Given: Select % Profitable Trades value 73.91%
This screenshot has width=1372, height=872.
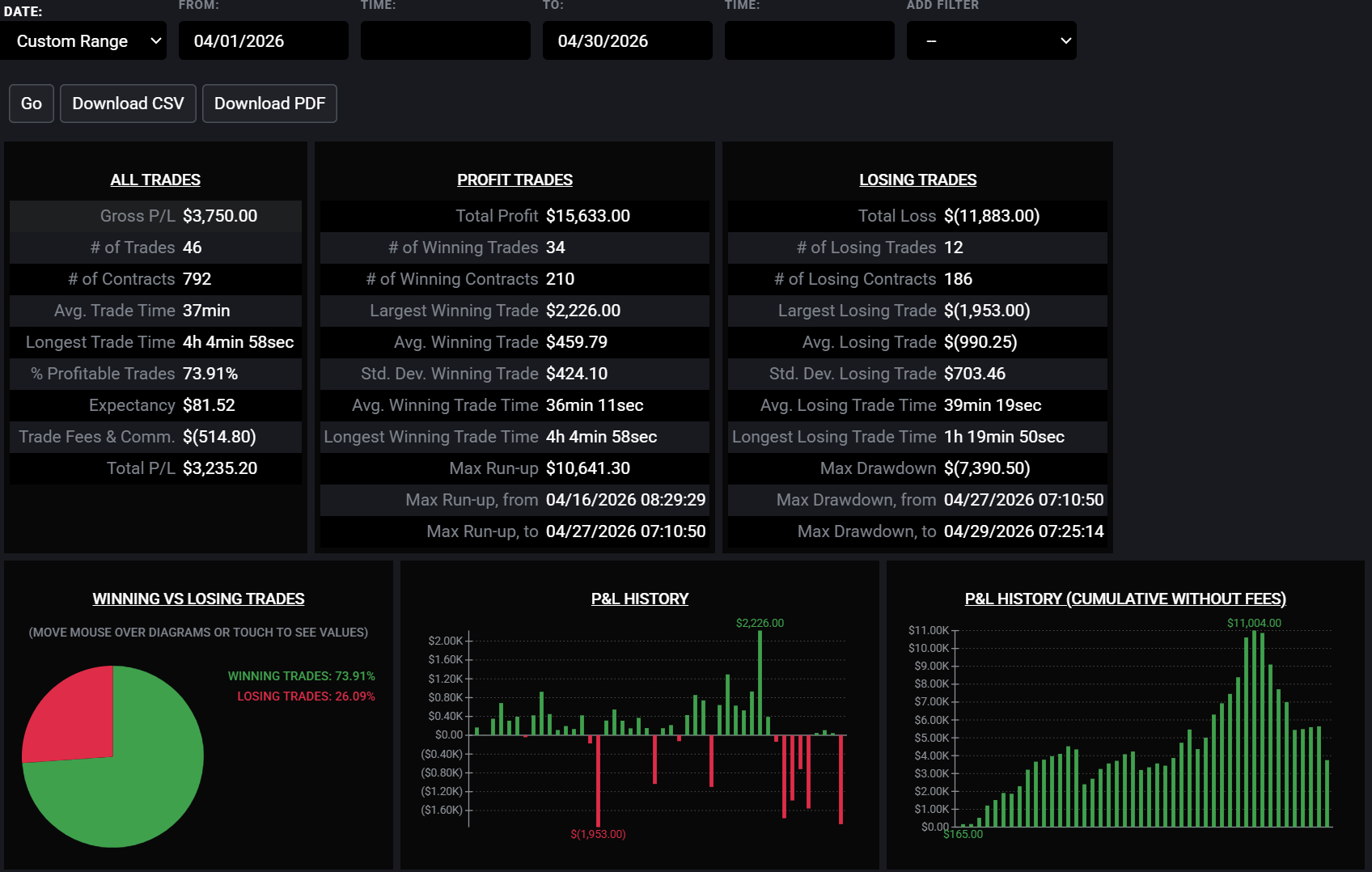Looking at the screenshot, I should click(x=210, y=374).
